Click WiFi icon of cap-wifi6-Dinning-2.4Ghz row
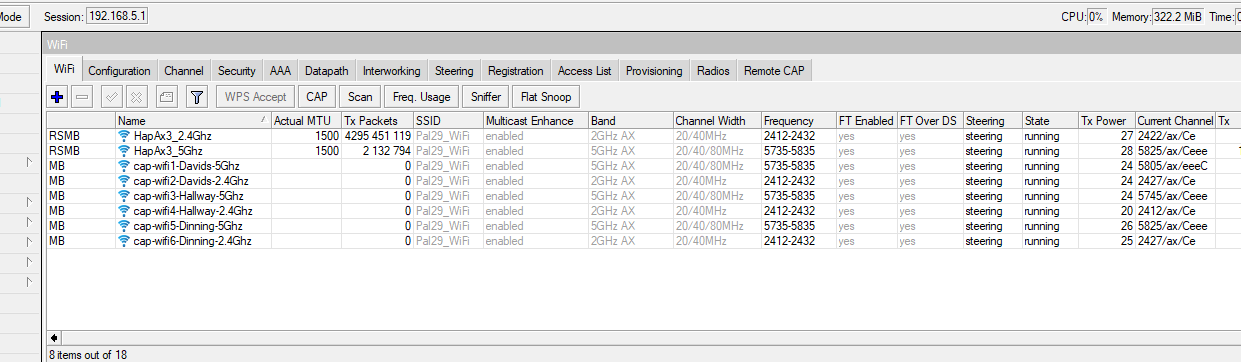1241x362 pixels. [124, 241]
